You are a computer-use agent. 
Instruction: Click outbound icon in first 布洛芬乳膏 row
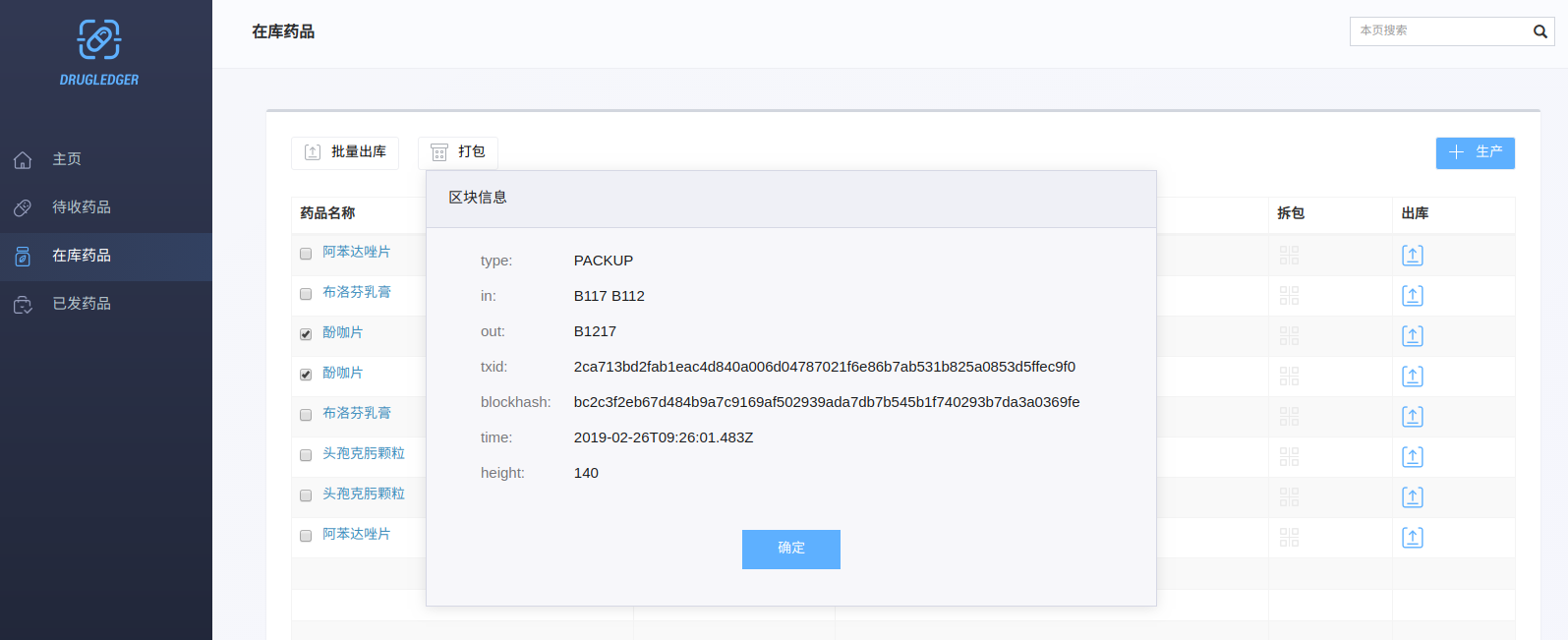pos(1412,296)
